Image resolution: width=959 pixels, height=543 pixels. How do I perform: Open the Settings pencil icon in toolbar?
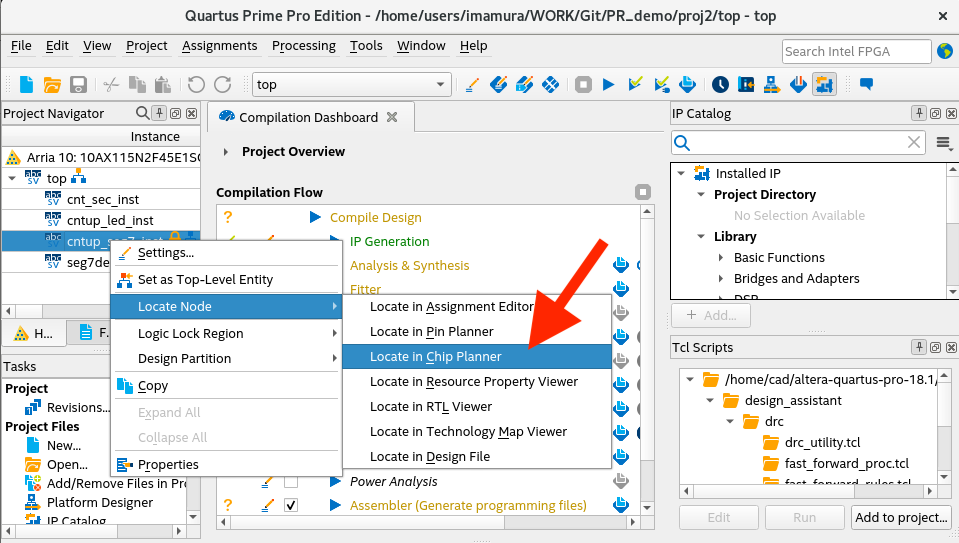472,84
